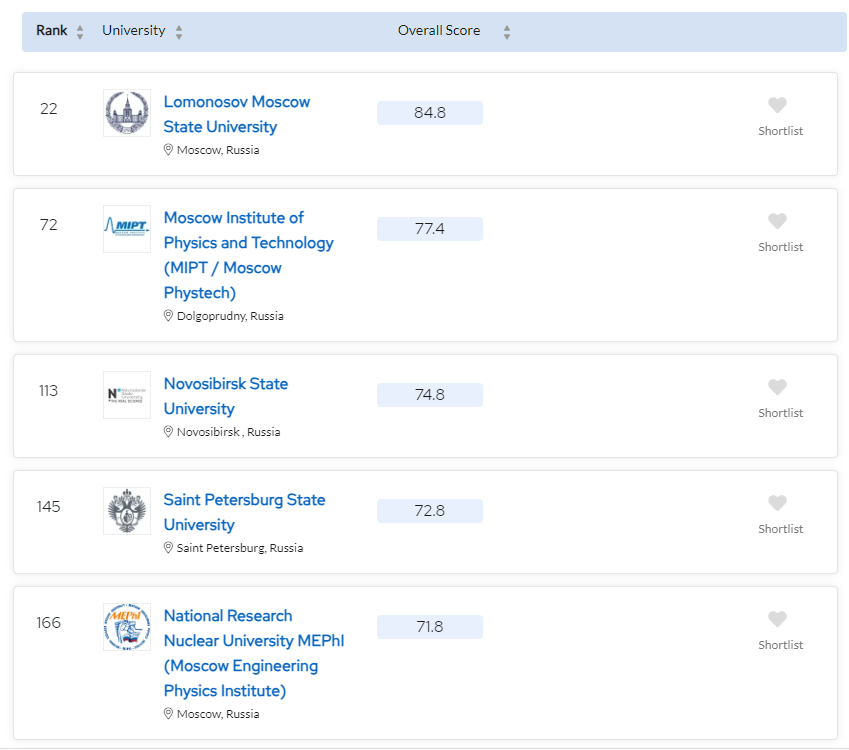Click the Shortlist label for Lomonosov Moscow State
849x750 pixels.
780,131
